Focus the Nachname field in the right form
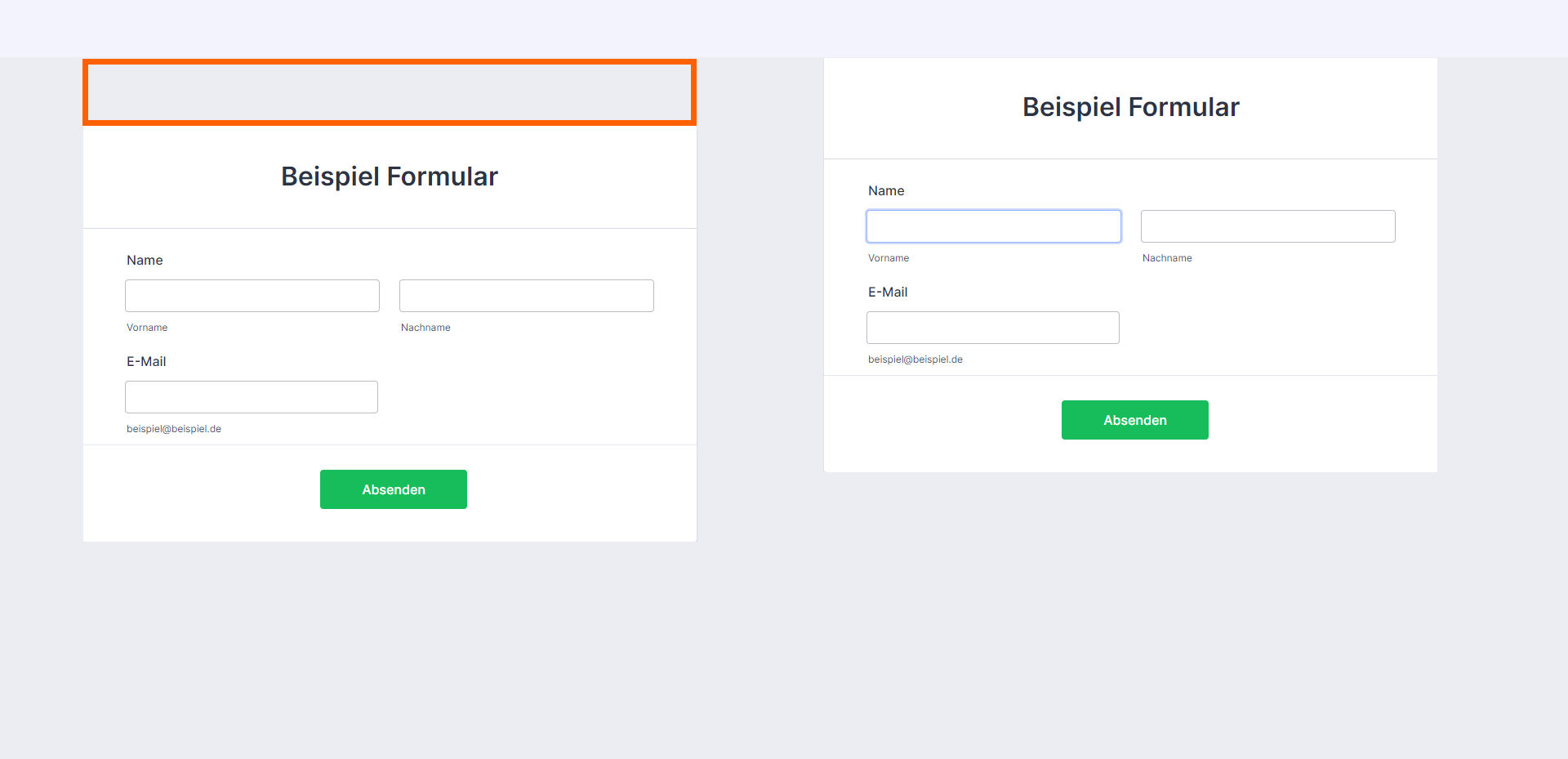Screen dimensions: 1568x759 pos(1267,226)
